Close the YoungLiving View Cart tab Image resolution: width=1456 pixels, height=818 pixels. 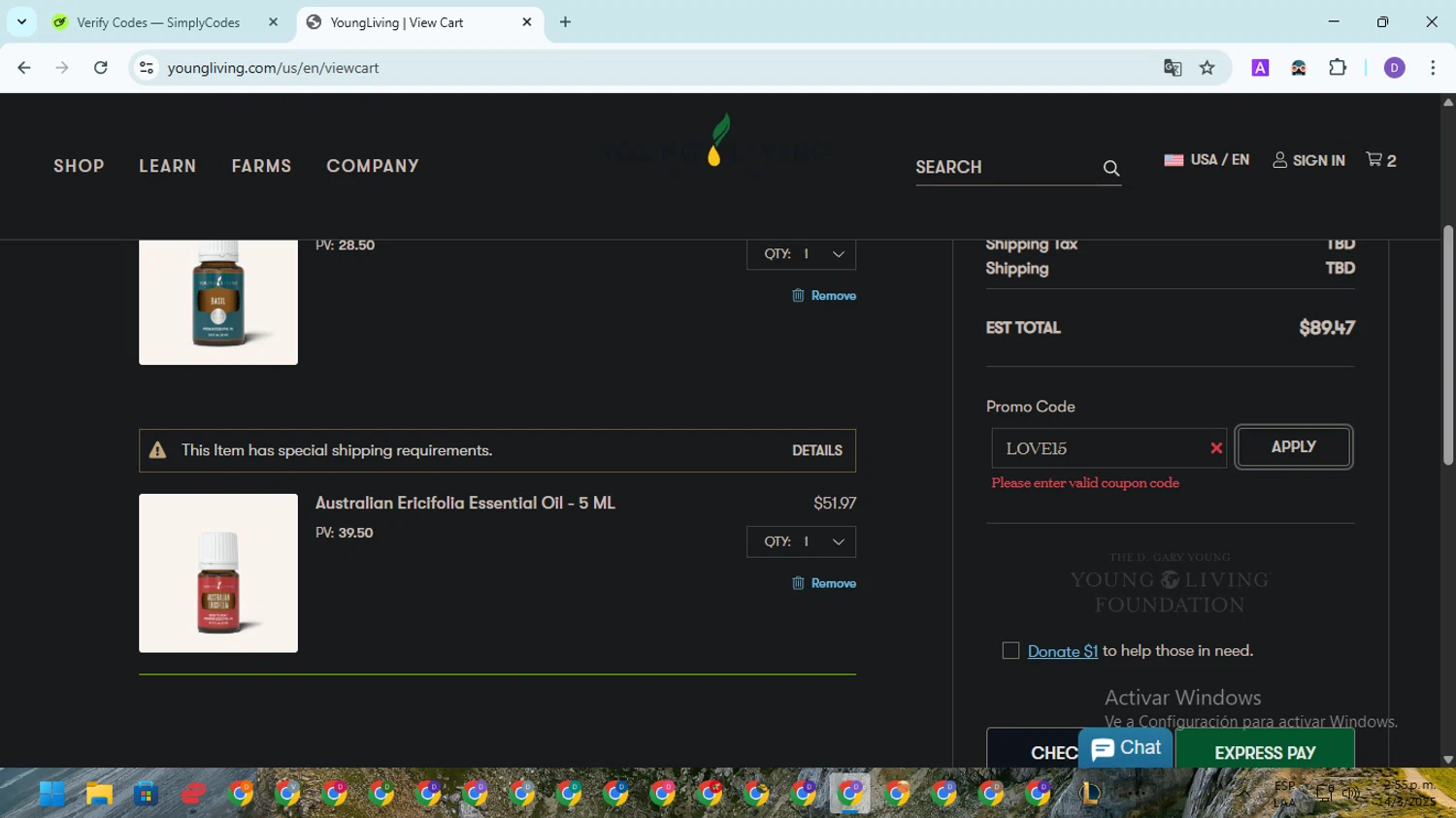(x=527, y=22)
